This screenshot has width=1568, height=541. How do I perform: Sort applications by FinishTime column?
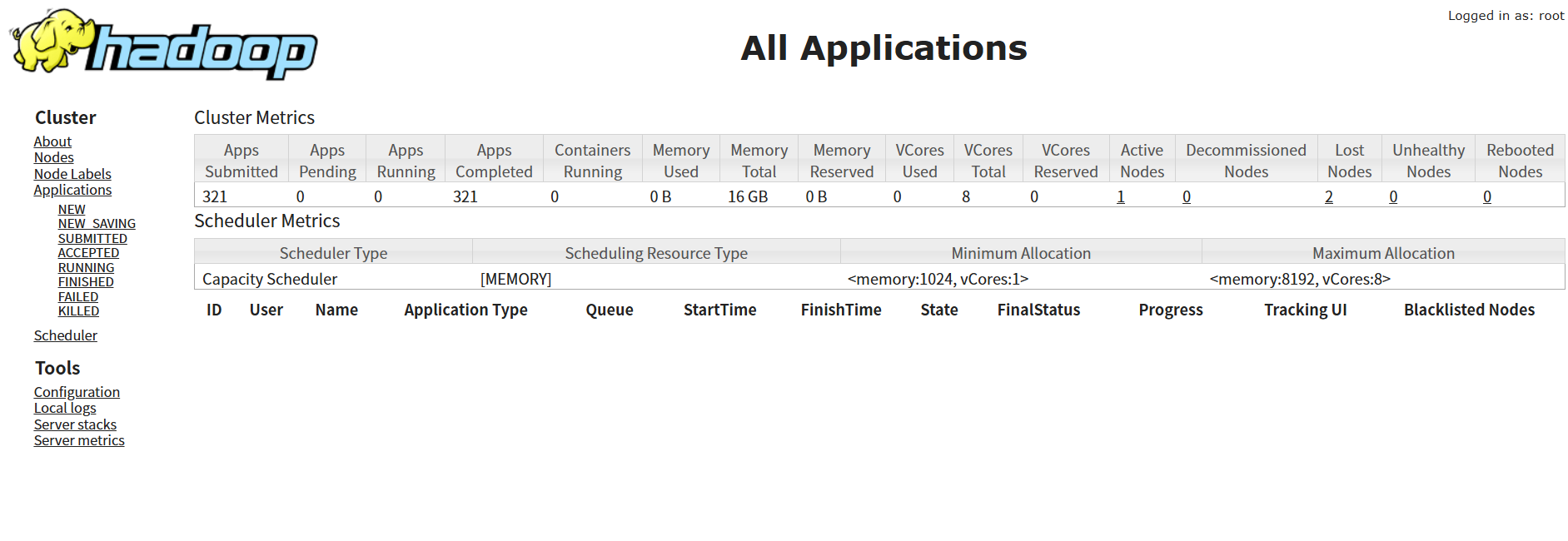841,310
